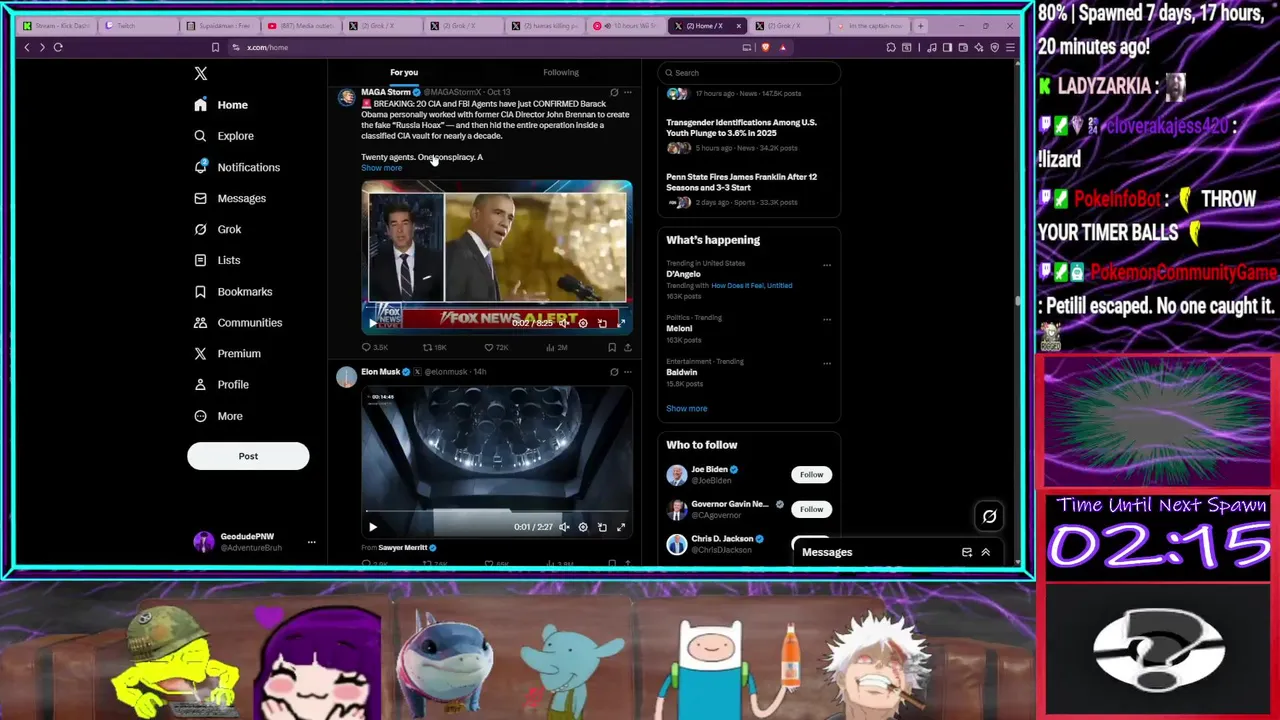Open Grok from the sidebar
Viewport: 1280px width, 720px height.
point(218,229)
